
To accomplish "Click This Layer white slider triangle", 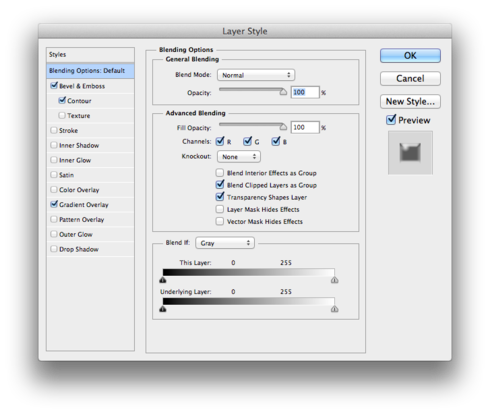I will [334, 280].
